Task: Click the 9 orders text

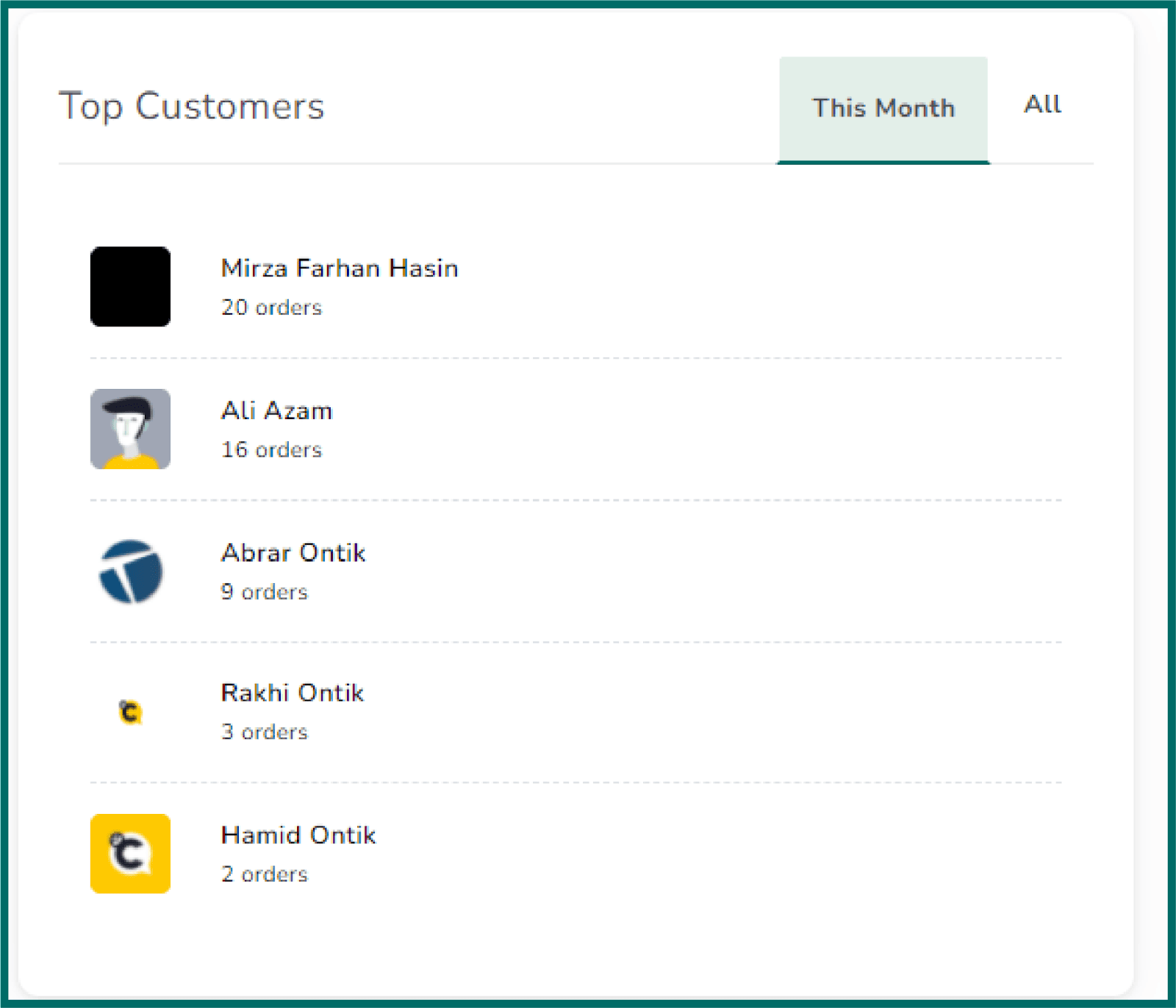Action: pyautogui.click(x=264, y=592)
